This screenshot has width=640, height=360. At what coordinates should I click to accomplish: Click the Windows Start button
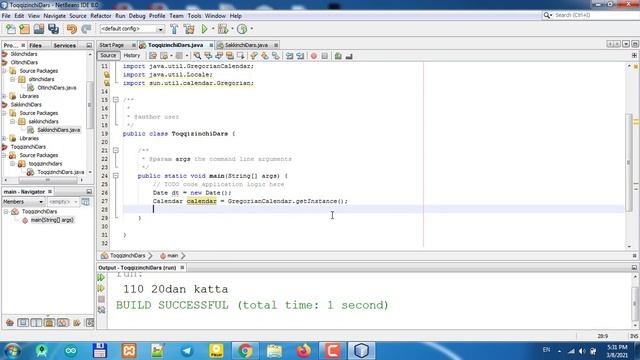point(13,351)
